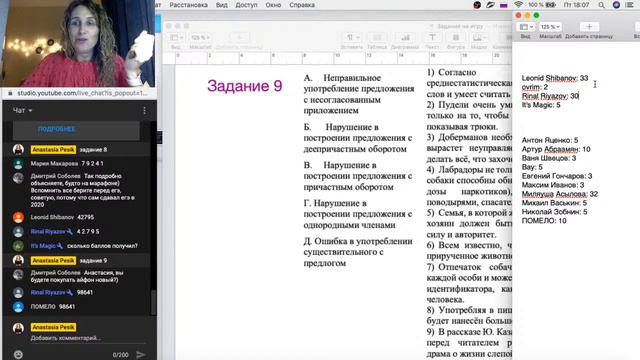Open the Окно menu
The width and height of the screenshot is (640, 360).
click(x=273, y=5)
